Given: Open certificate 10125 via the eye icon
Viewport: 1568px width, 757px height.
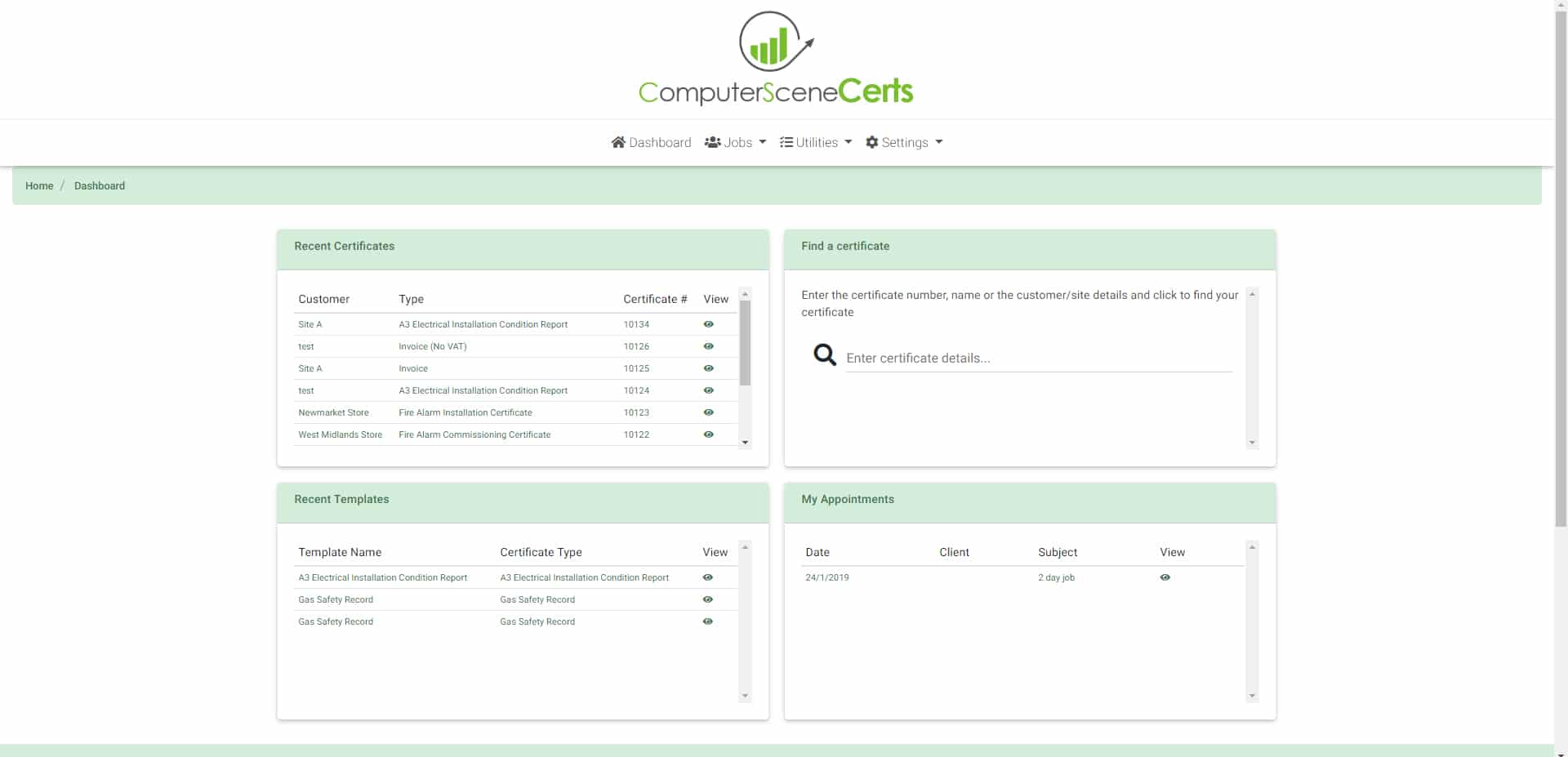Looking at the screenshot, I should coord(708,368).
